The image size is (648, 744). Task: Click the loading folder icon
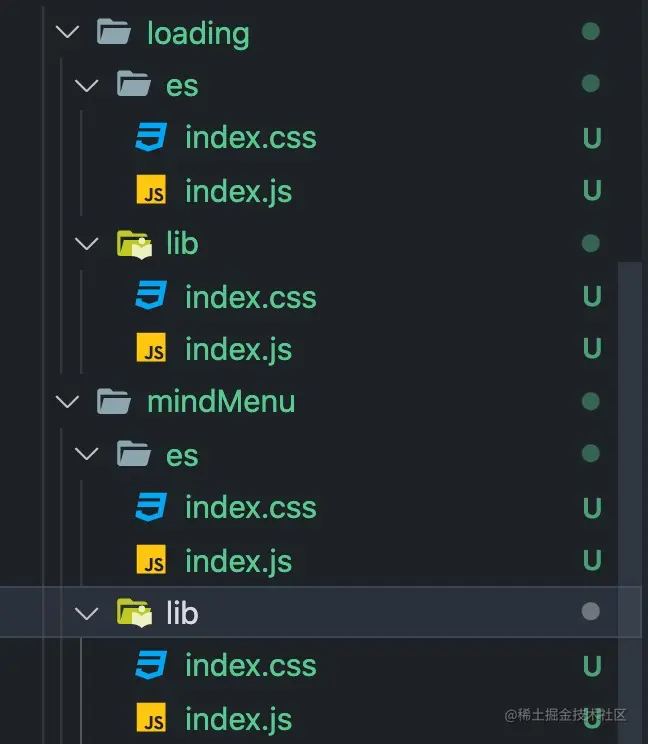(x=114, y=33)
